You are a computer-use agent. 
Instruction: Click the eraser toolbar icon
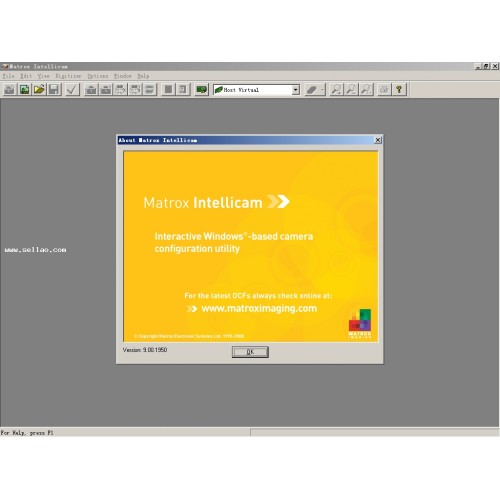[311, 89]
